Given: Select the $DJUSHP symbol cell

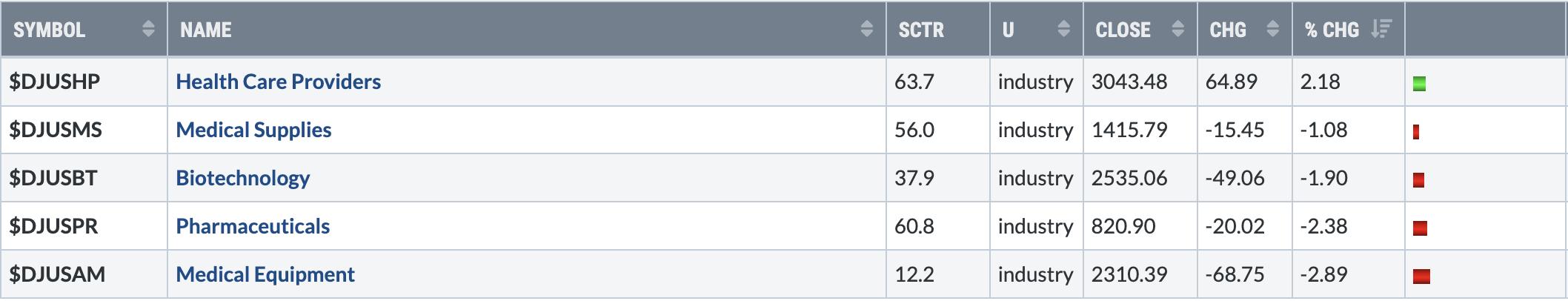Looking at the screenshot, I should click(84, 82).
